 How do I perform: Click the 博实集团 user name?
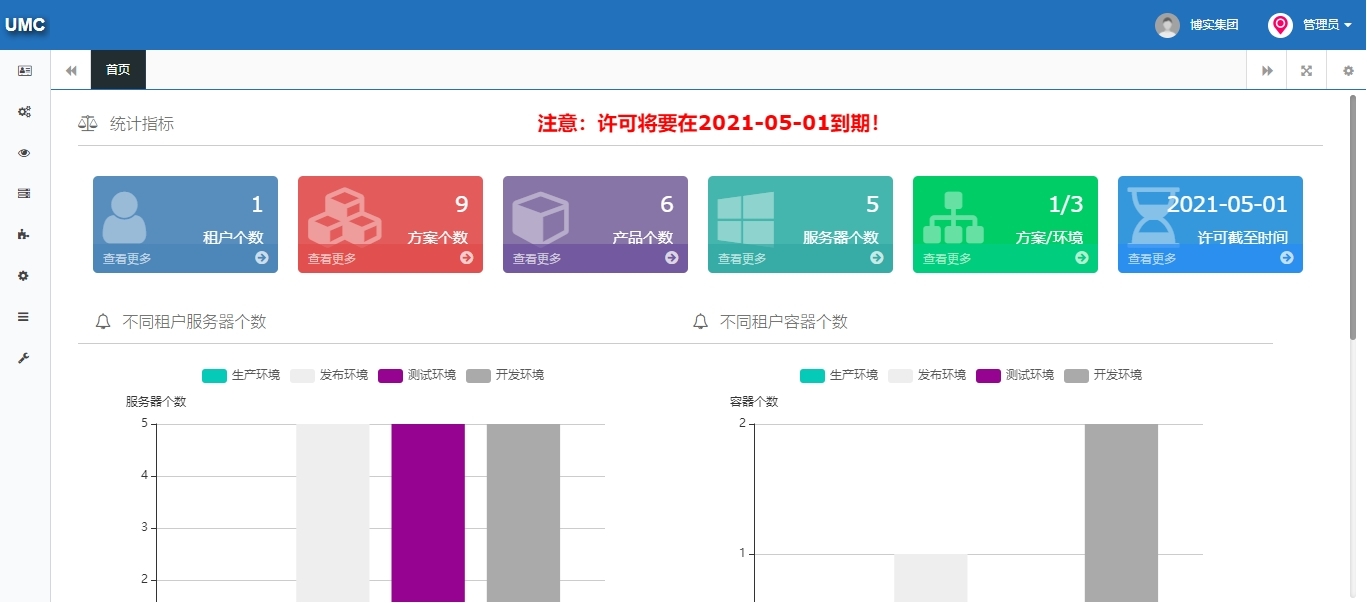[1214, 25]
